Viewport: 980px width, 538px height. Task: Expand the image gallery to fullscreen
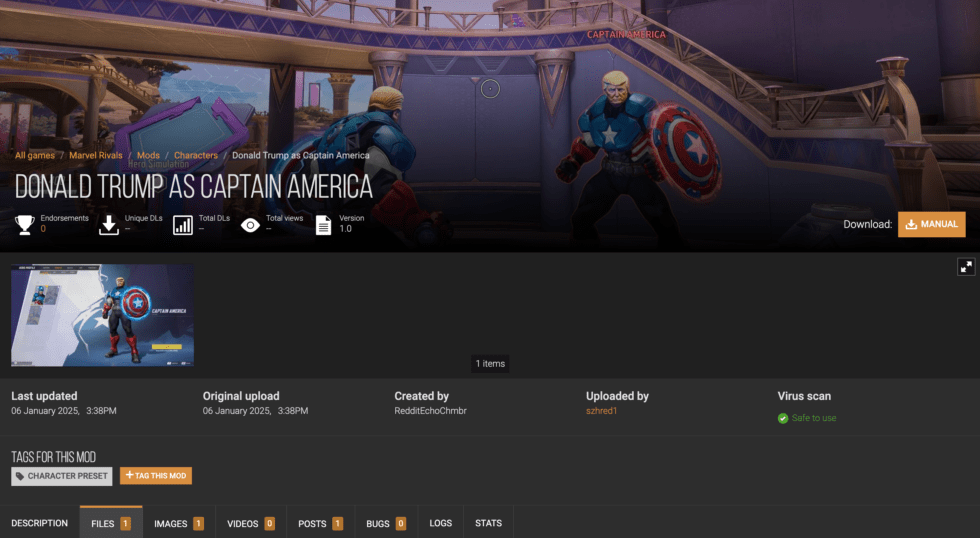coord(966,267)
